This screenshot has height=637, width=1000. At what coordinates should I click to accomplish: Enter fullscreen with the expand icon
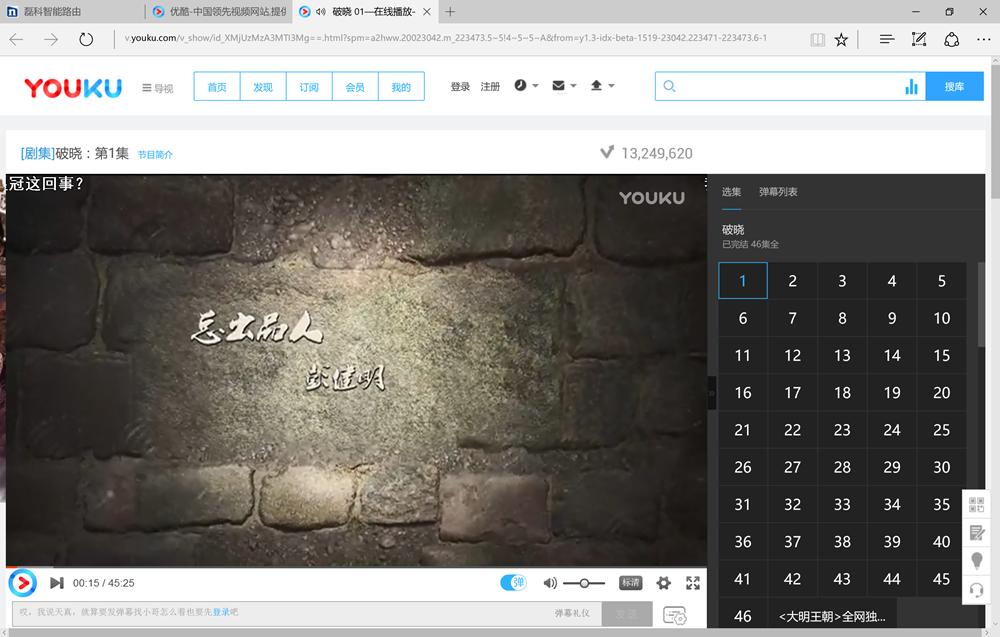tap(693, 582)
